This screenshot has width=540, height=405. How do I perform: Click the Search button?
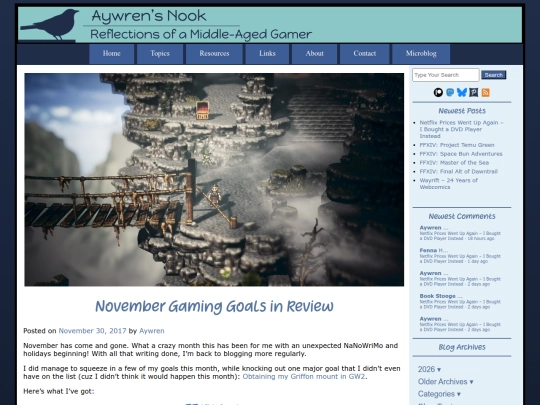[494, 75]
